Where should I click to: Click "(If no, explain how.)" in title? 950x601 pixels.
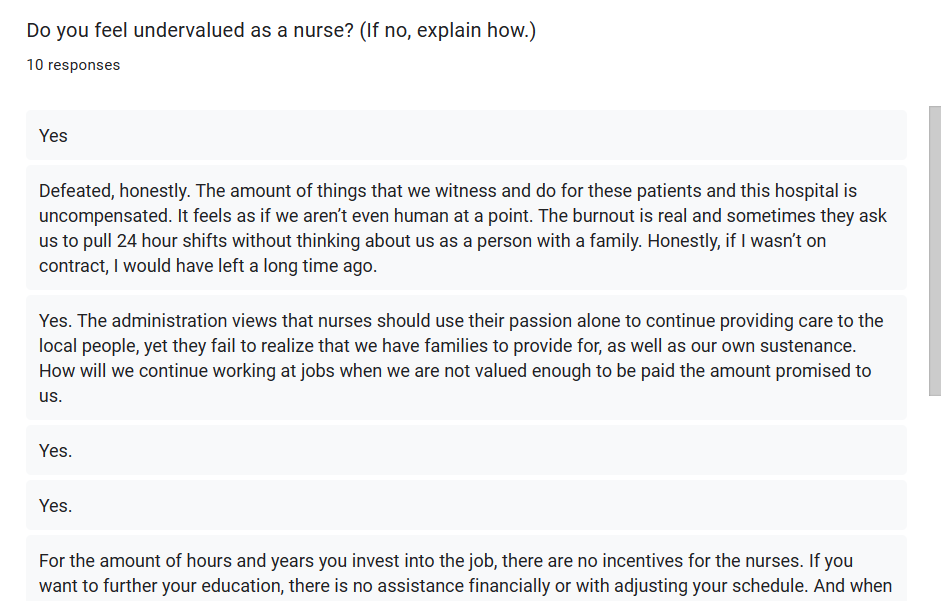point(448,30)
